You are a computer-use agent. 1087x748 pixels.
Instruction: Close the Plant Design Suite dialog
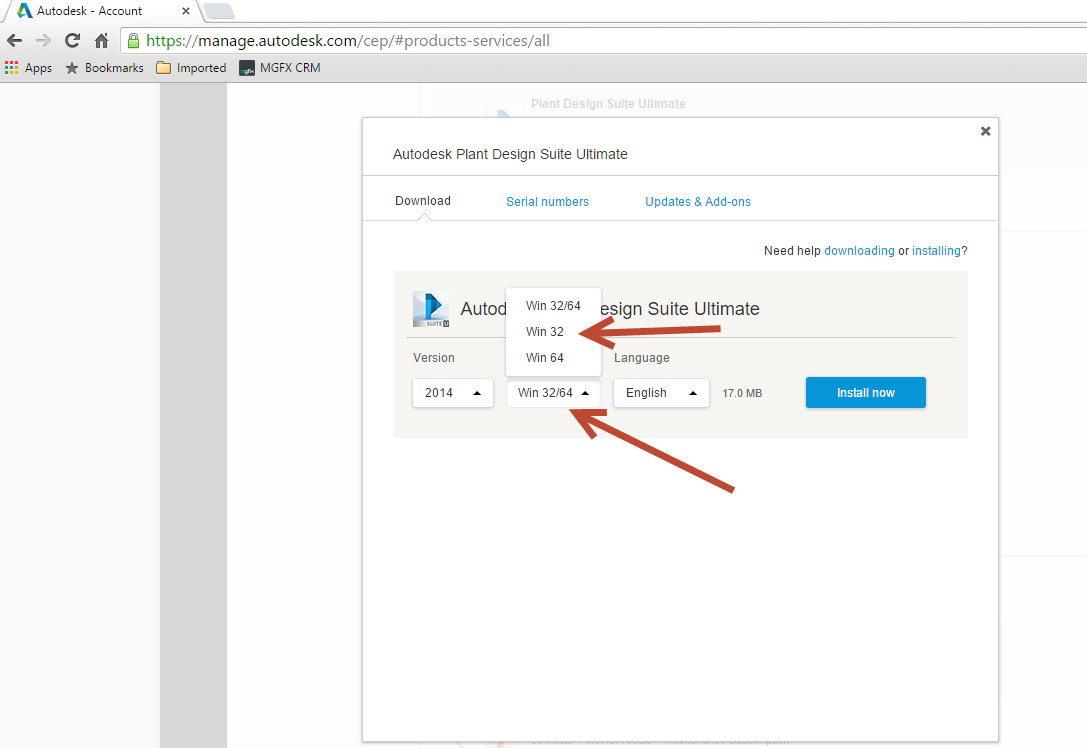985,131
